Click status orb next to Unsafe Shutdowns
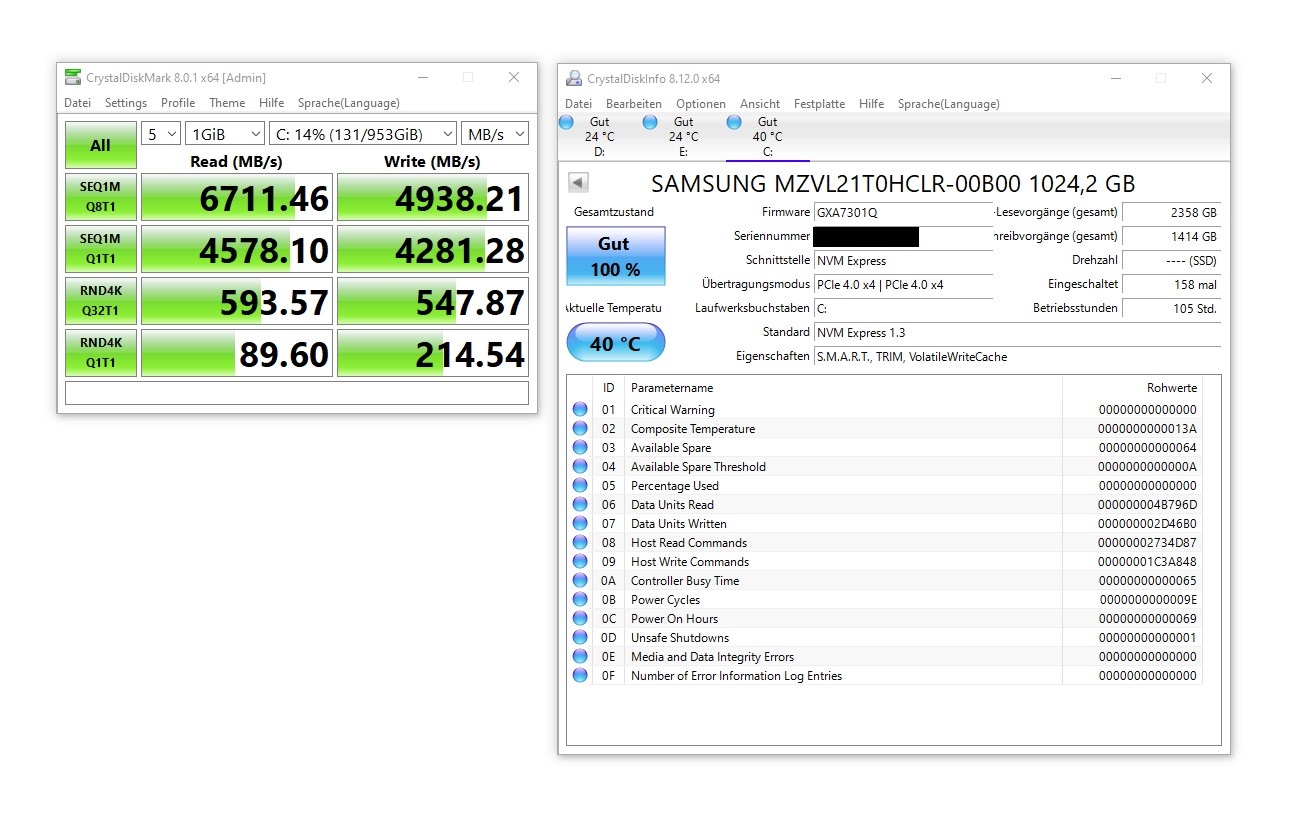Viewport: 1309px width, 814px height. 580,637
